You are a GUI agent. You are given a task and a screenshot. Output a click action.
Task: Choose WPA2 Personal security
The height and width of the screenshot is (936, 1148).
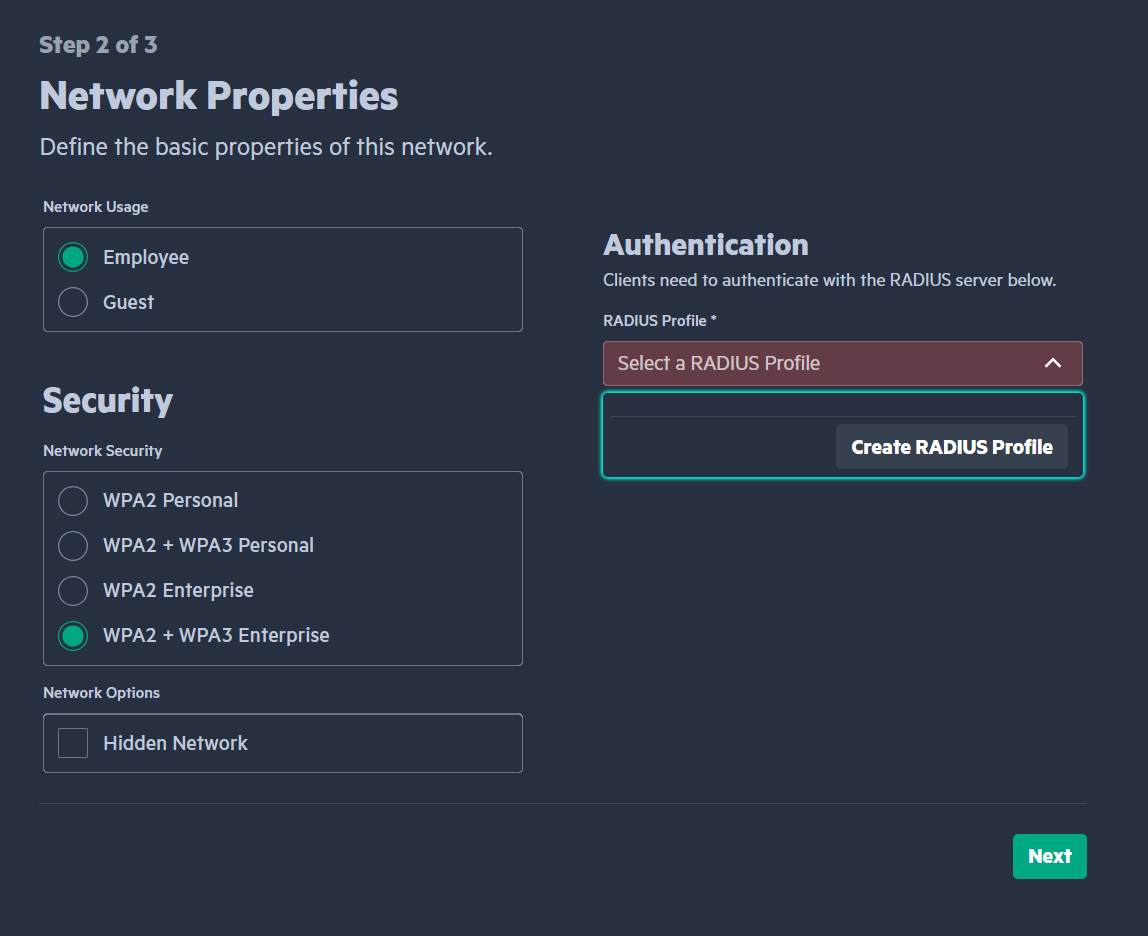coord(73,501)
